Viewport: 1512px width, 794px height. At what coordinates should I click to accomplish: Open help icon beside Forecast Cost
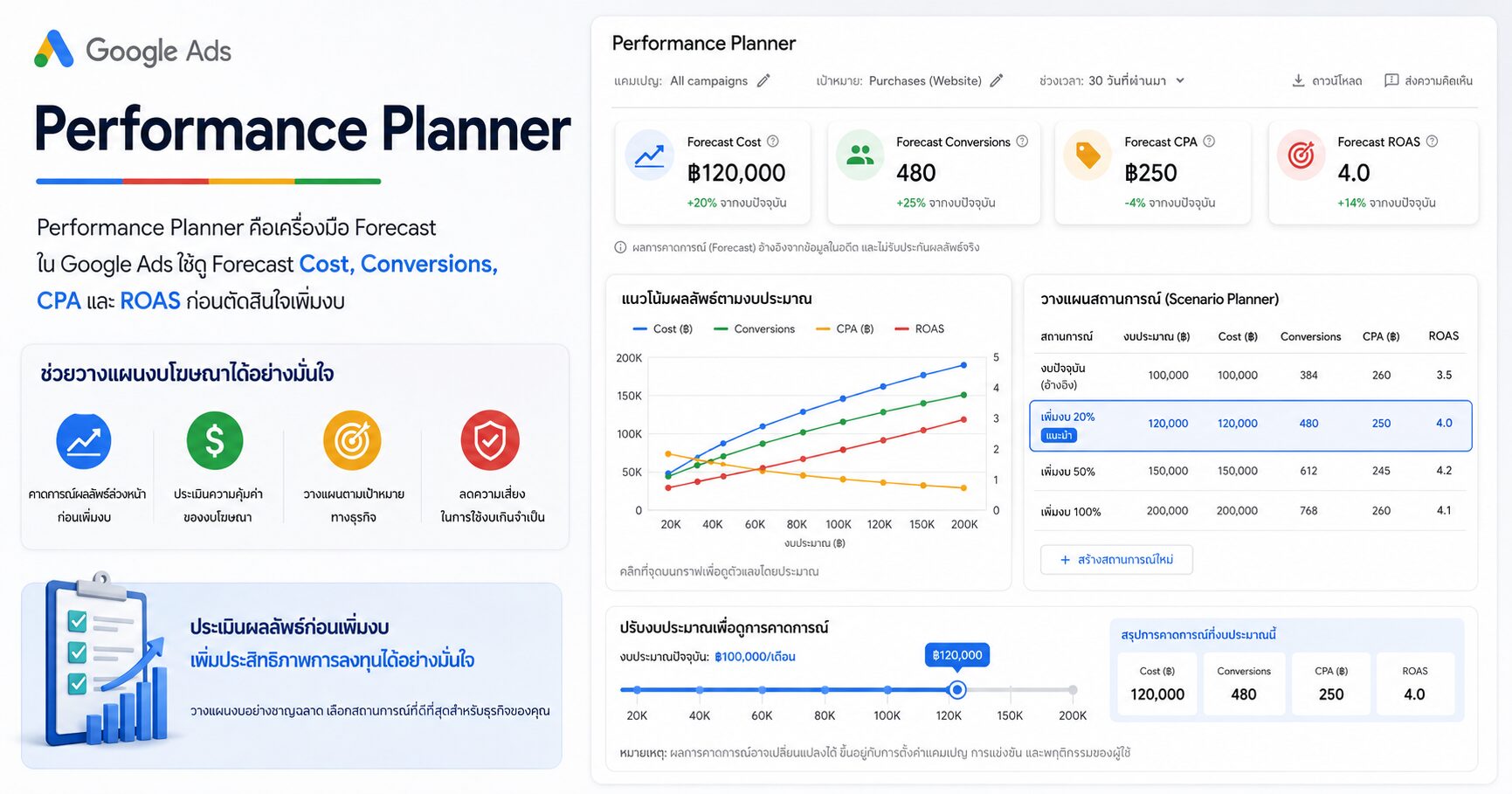773,142
